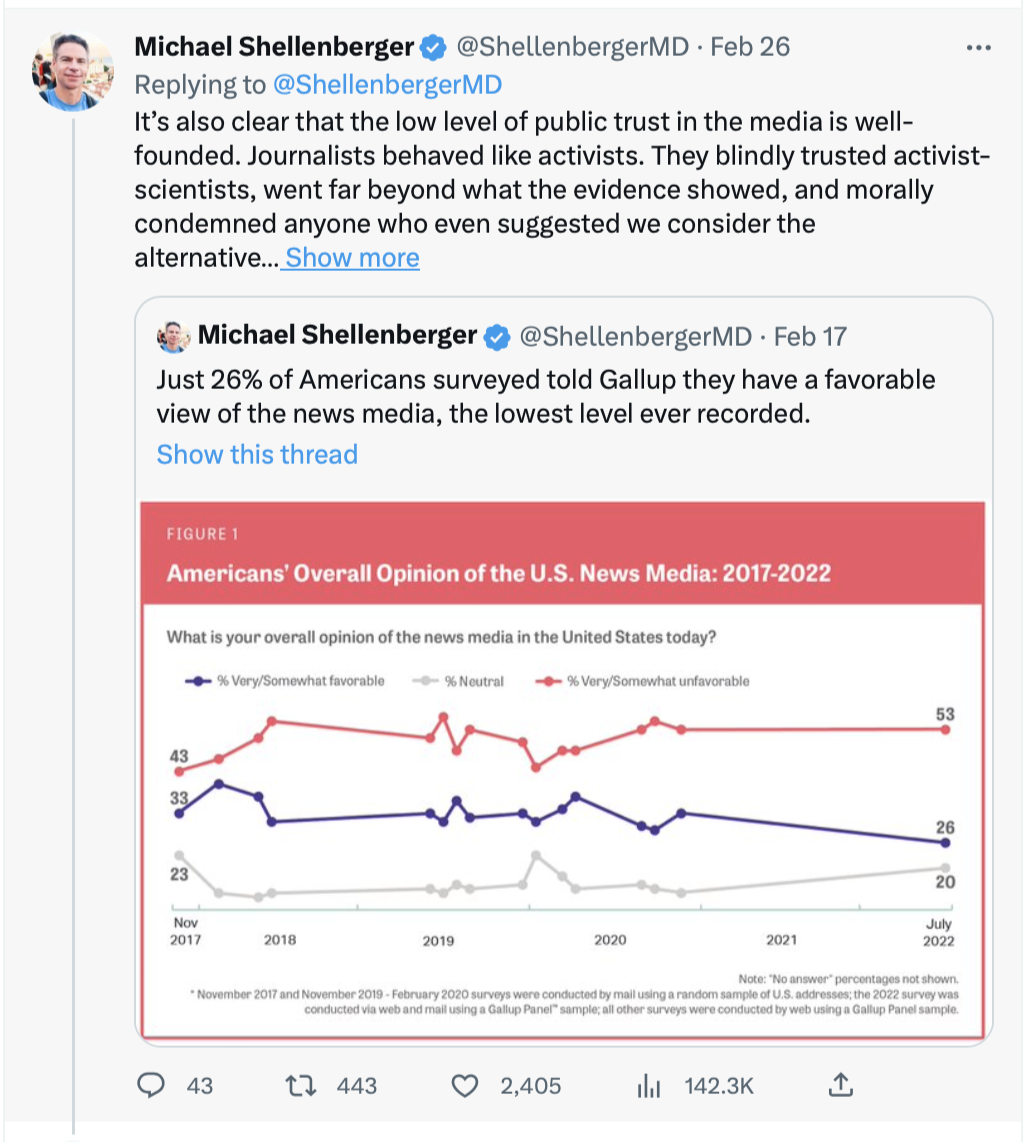
Task: Open the @ShellenbergerMD replying-to mention
Action: (x=388, y=84)
